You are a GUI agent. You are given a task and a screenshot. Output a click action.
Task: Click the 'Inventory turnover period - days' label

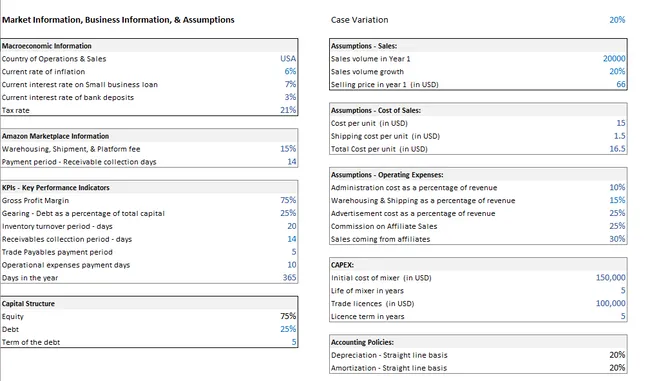pyautogui.click(x=57, y=226)
